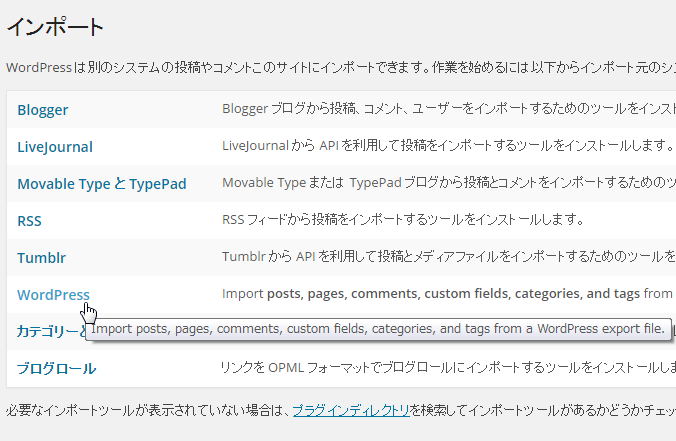Open the プラグインディレクトリ link
This screenshot has width=676, height=441.
[351, 409]
